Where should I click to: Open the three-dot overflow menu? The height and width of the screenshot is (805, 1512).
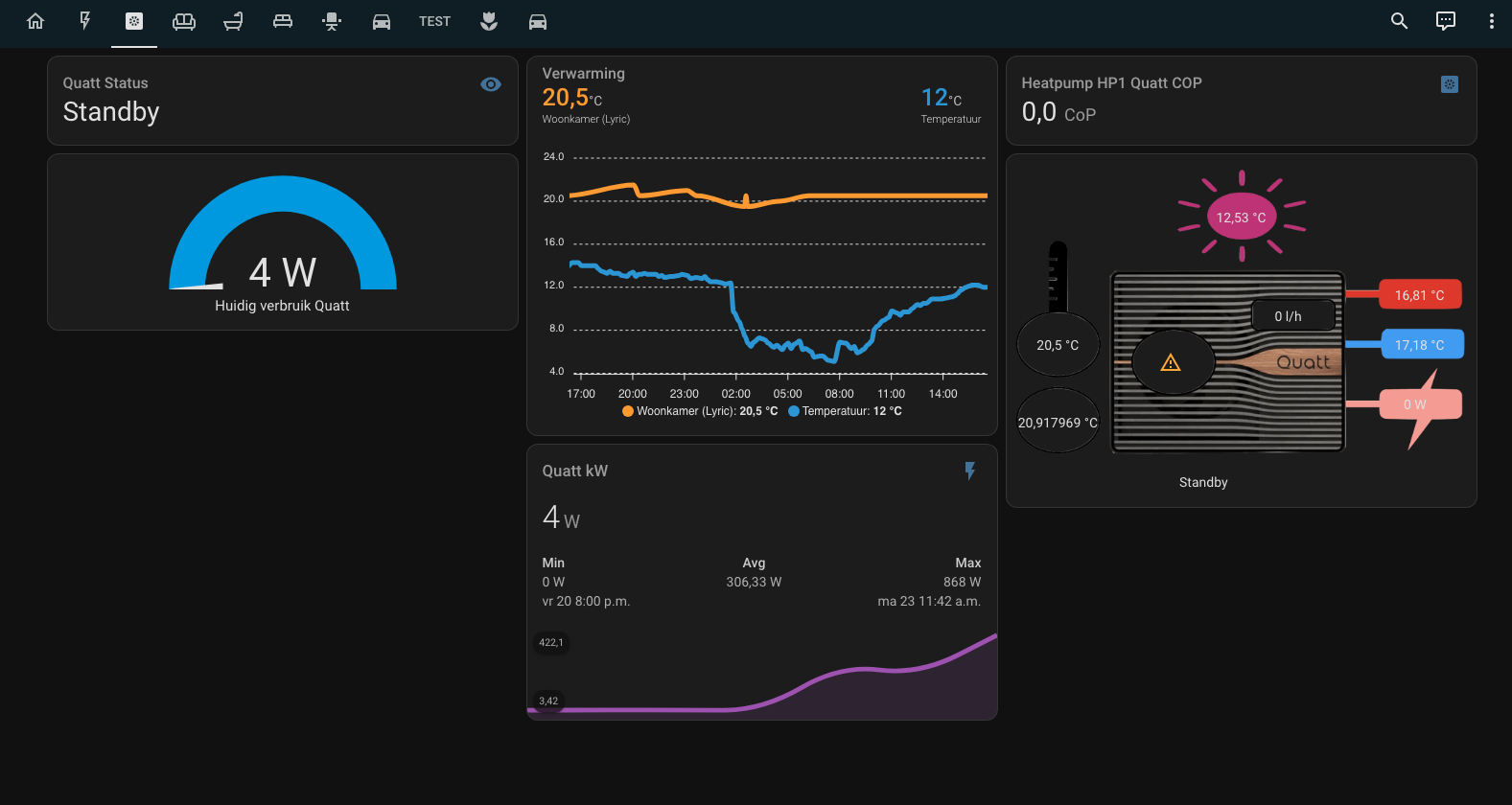1492,21
